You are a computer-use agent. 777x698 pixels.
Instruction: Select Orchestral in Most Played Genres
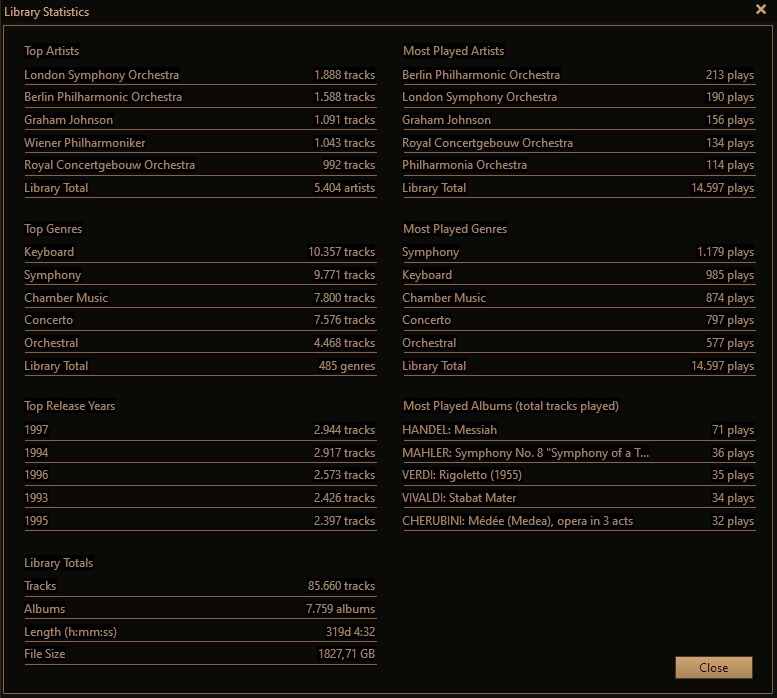pyautogui.click(x=429, y=343)
